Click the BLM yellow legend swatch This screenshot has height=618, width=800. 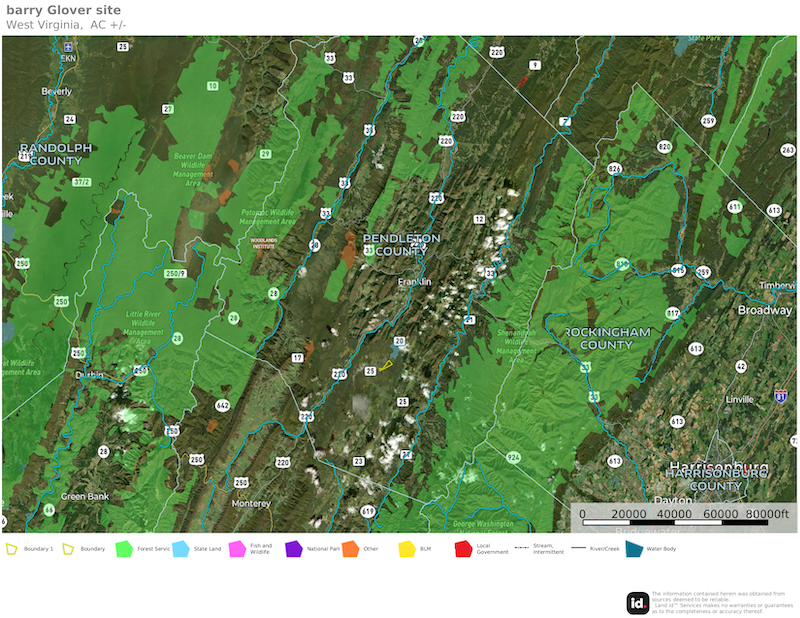406,548
